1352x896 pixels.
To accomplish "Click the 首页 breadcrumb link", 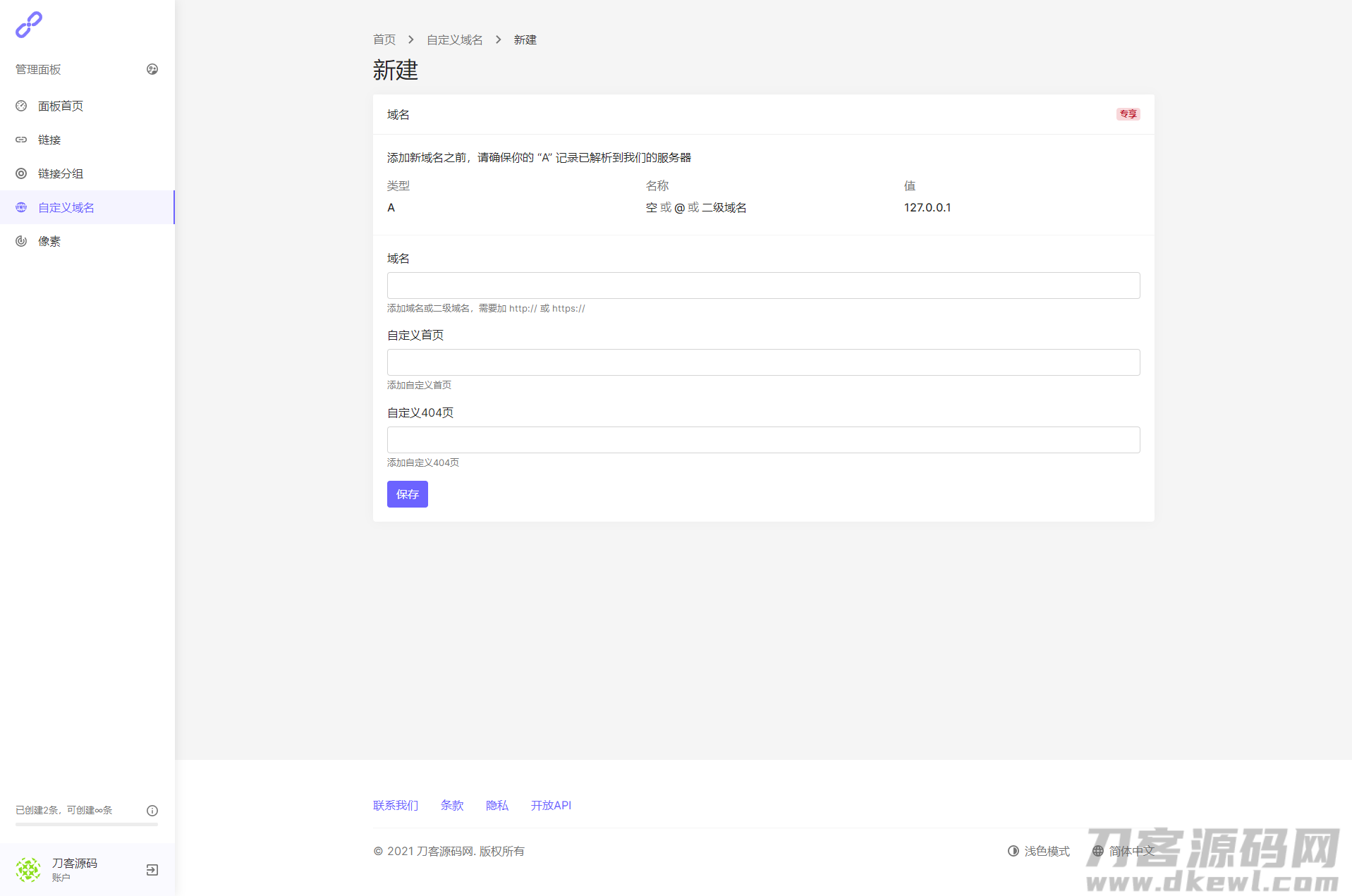I will click(x=384, y=39).
